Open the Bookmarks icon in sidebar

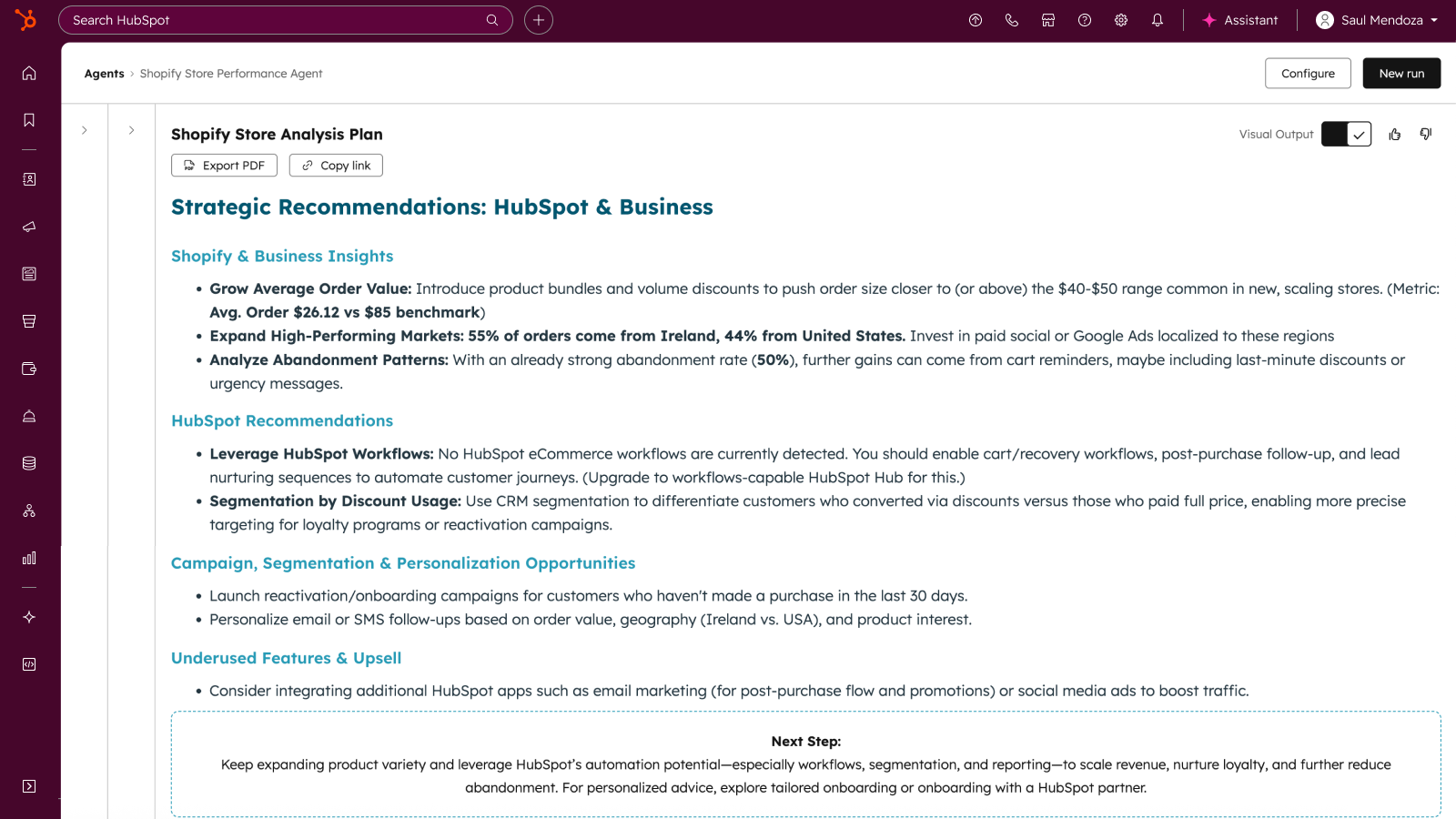(28, 119)
